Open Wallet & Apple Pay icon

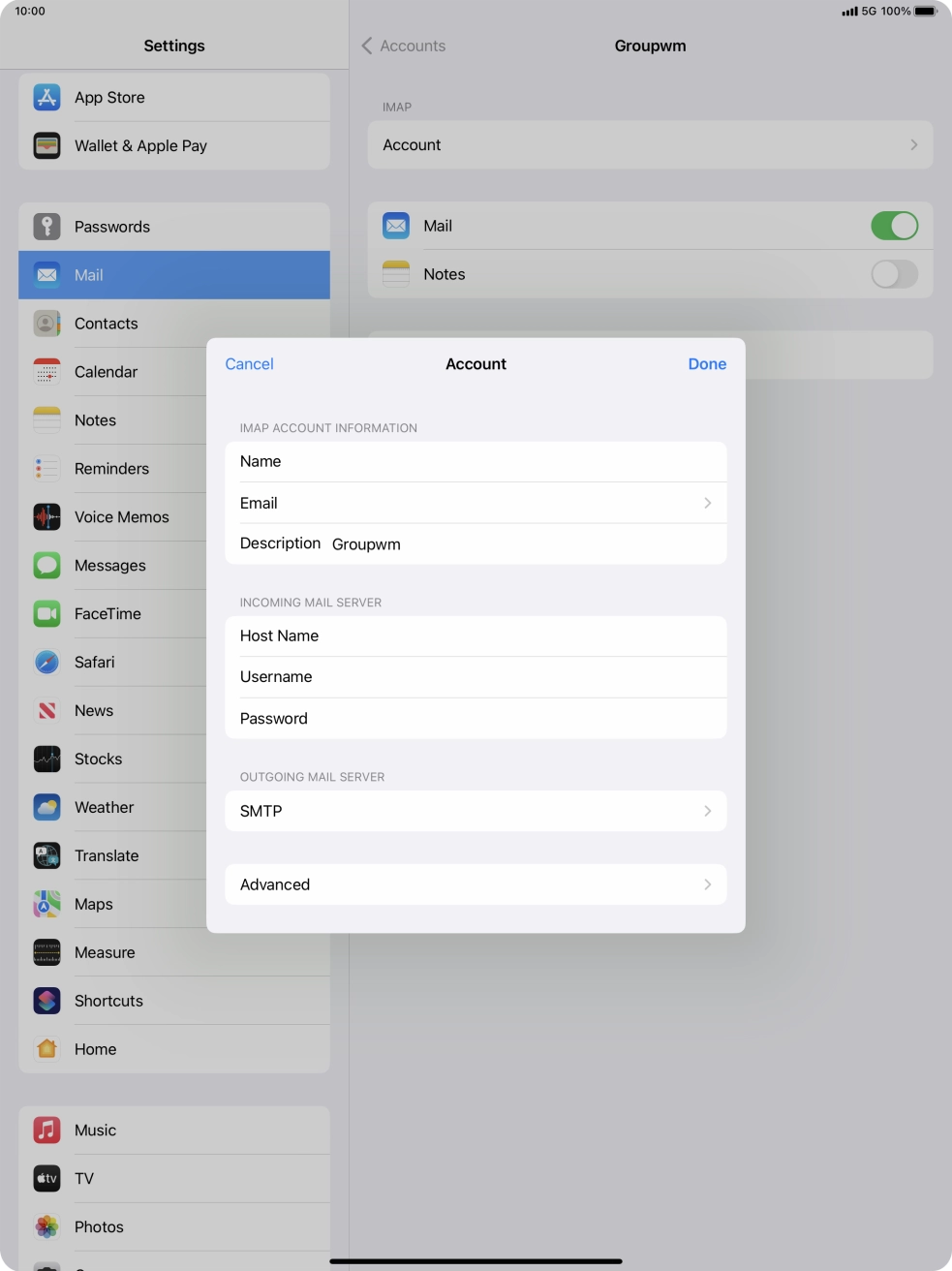[x=46, y=145]
